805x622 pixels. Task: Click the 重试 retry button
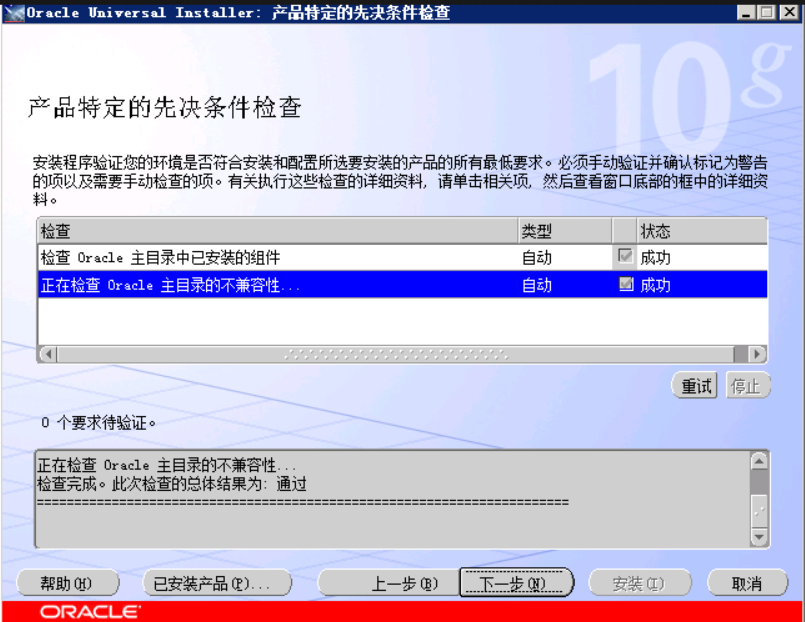click(695, 385)
